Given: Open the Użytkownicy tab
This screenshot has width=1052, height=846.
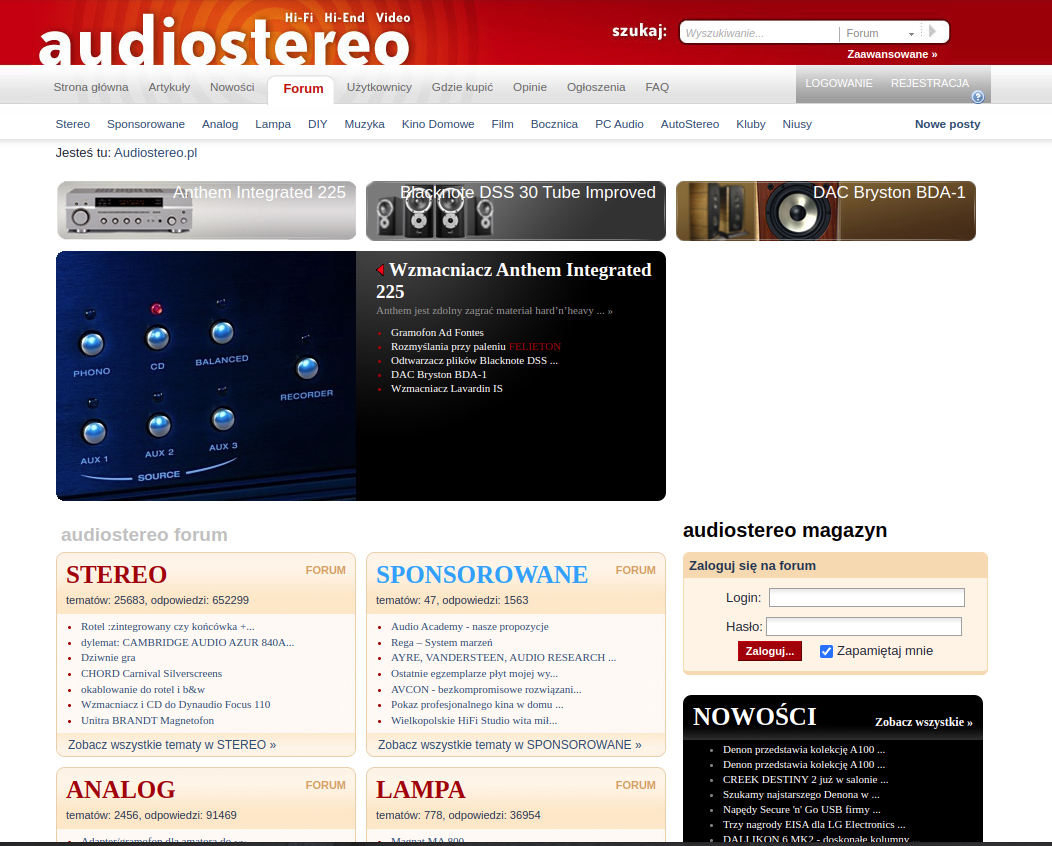Looking at the screenshot, I should pos(379,87).
